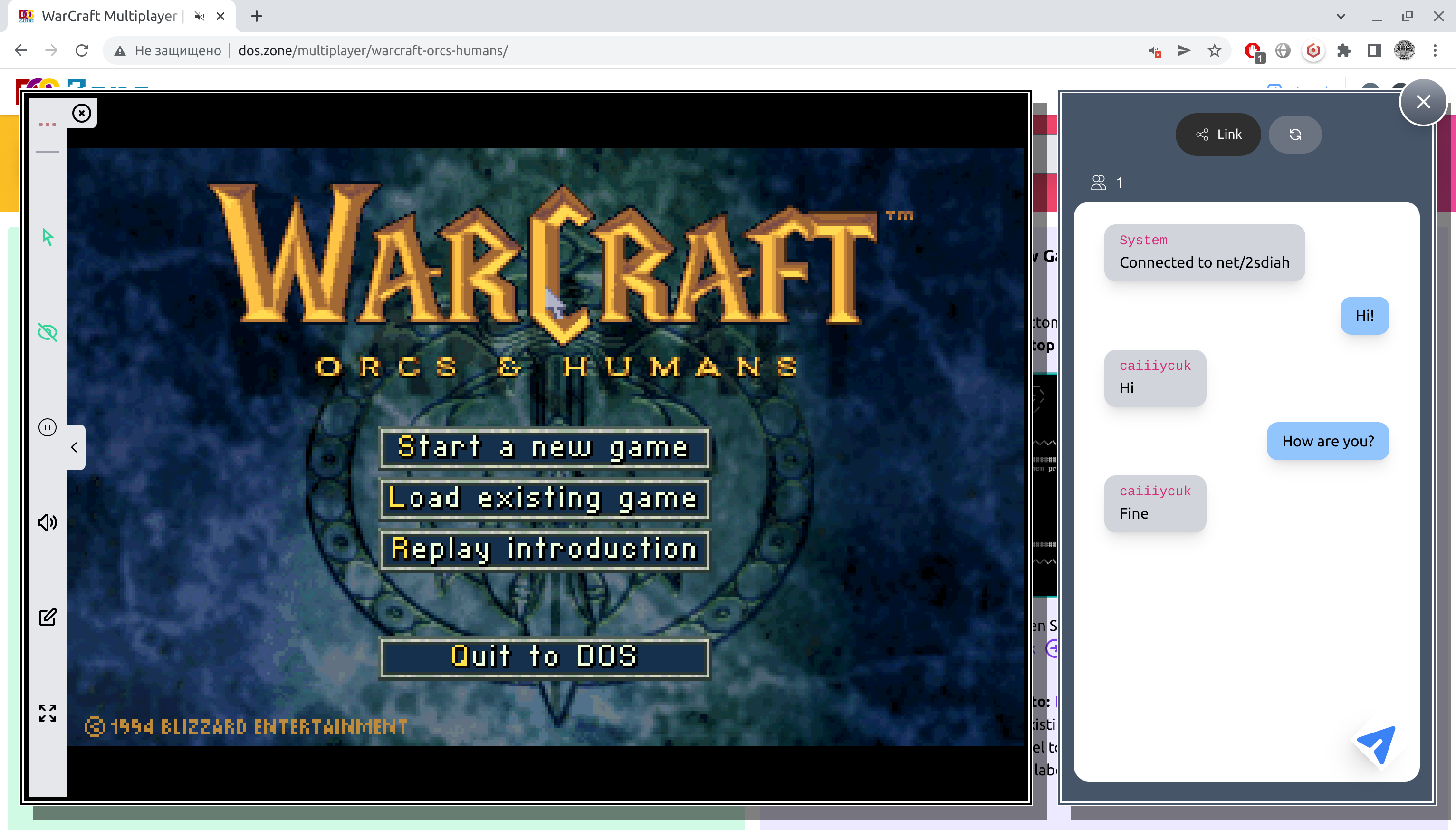Screen dimensions: 1456x830
Task: Click the 'Fine' message from caiiiycuk
Action: [1155, 504]
